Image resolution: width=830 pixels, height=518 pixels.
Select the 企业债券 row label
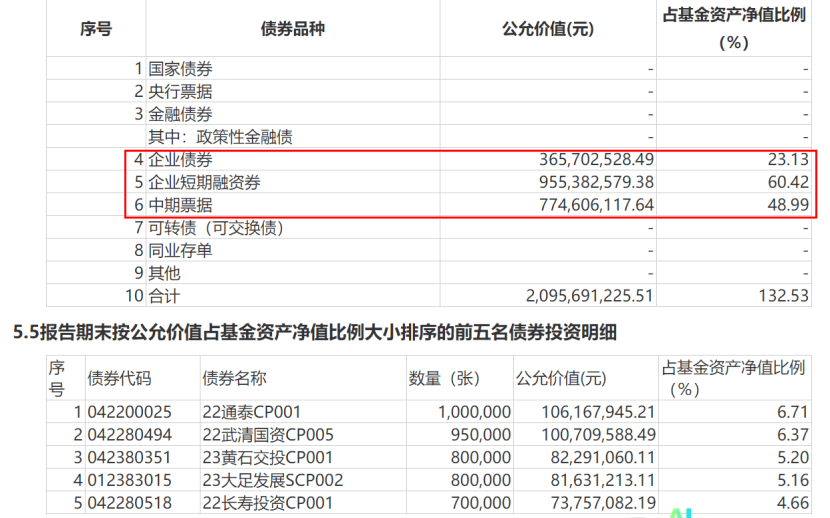click(180, 160)
